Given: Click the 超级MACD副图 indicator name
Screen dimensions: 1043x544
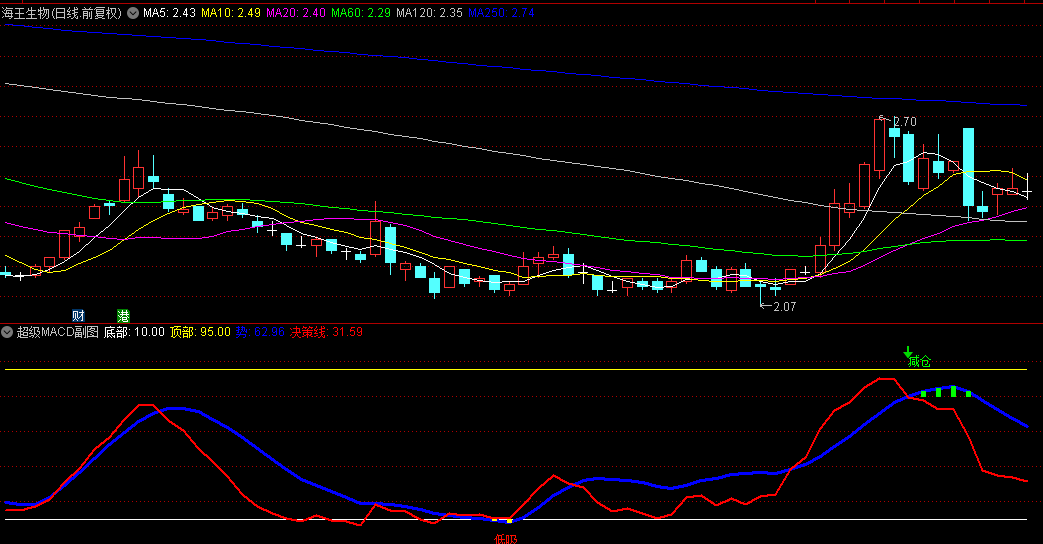Looking at the screenshot, I should (57, 332).
